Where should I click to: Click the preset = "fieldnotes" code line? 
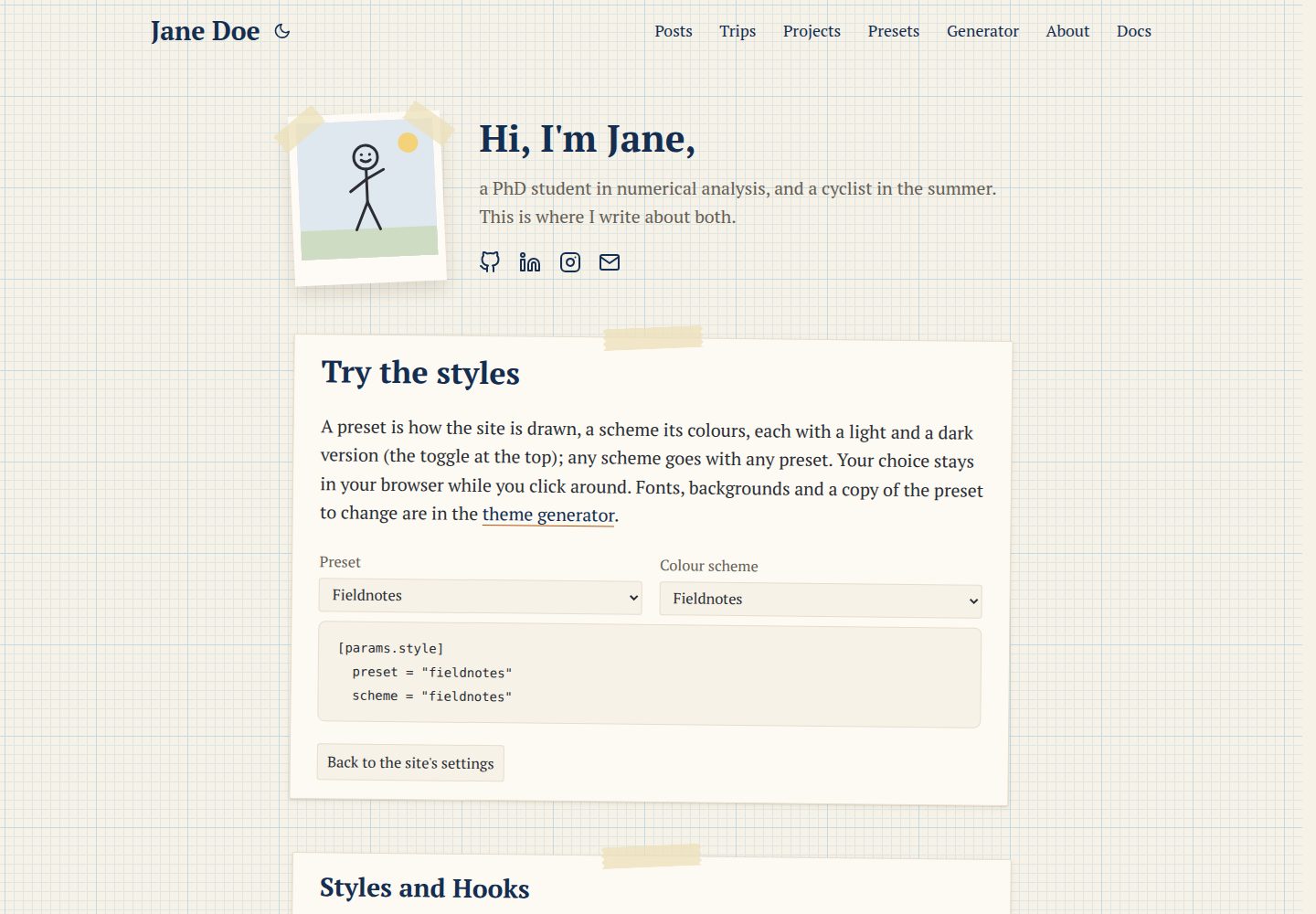(431, 672)
